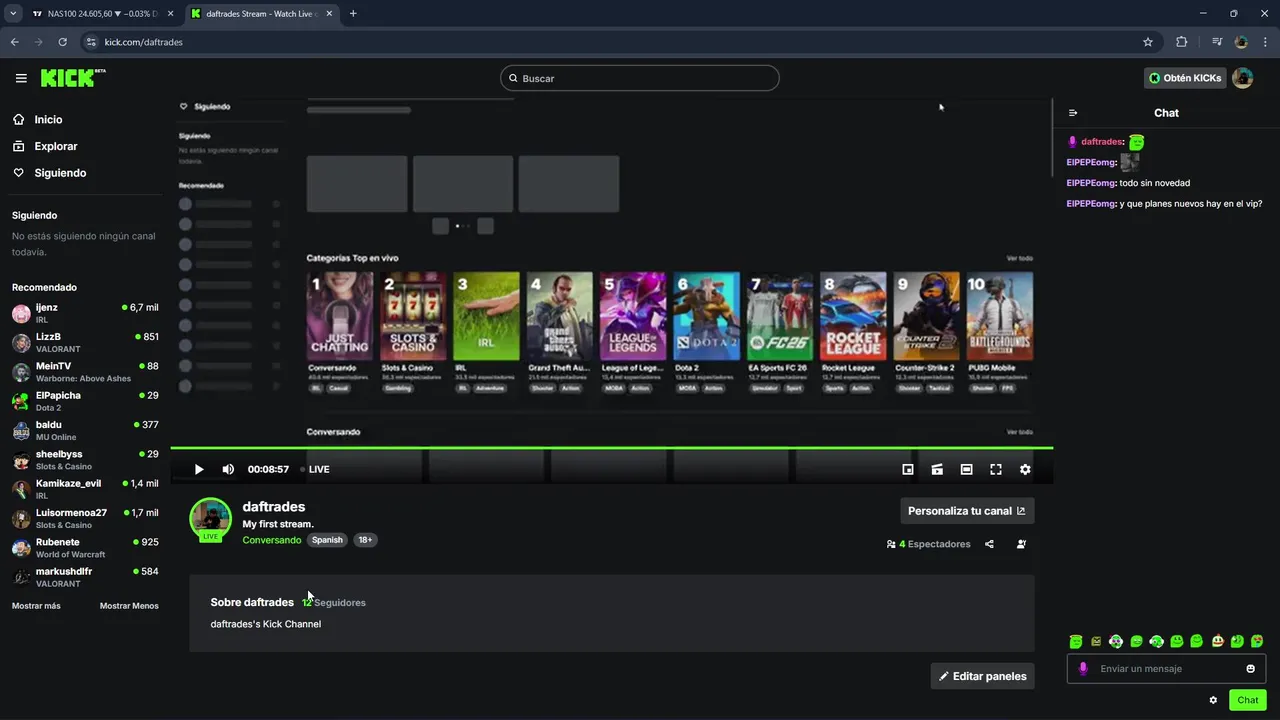The width and height of the screenshot is (1280, 720).
Task: Open browser extensions puzzle icon
Action: [1182, 42]
